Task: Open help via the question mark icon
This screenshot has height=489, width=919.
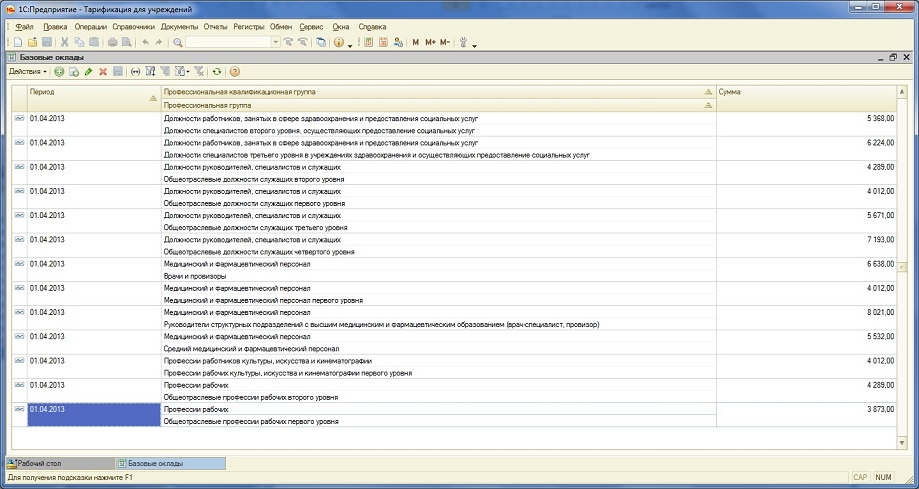Action: tap(235, 72)
